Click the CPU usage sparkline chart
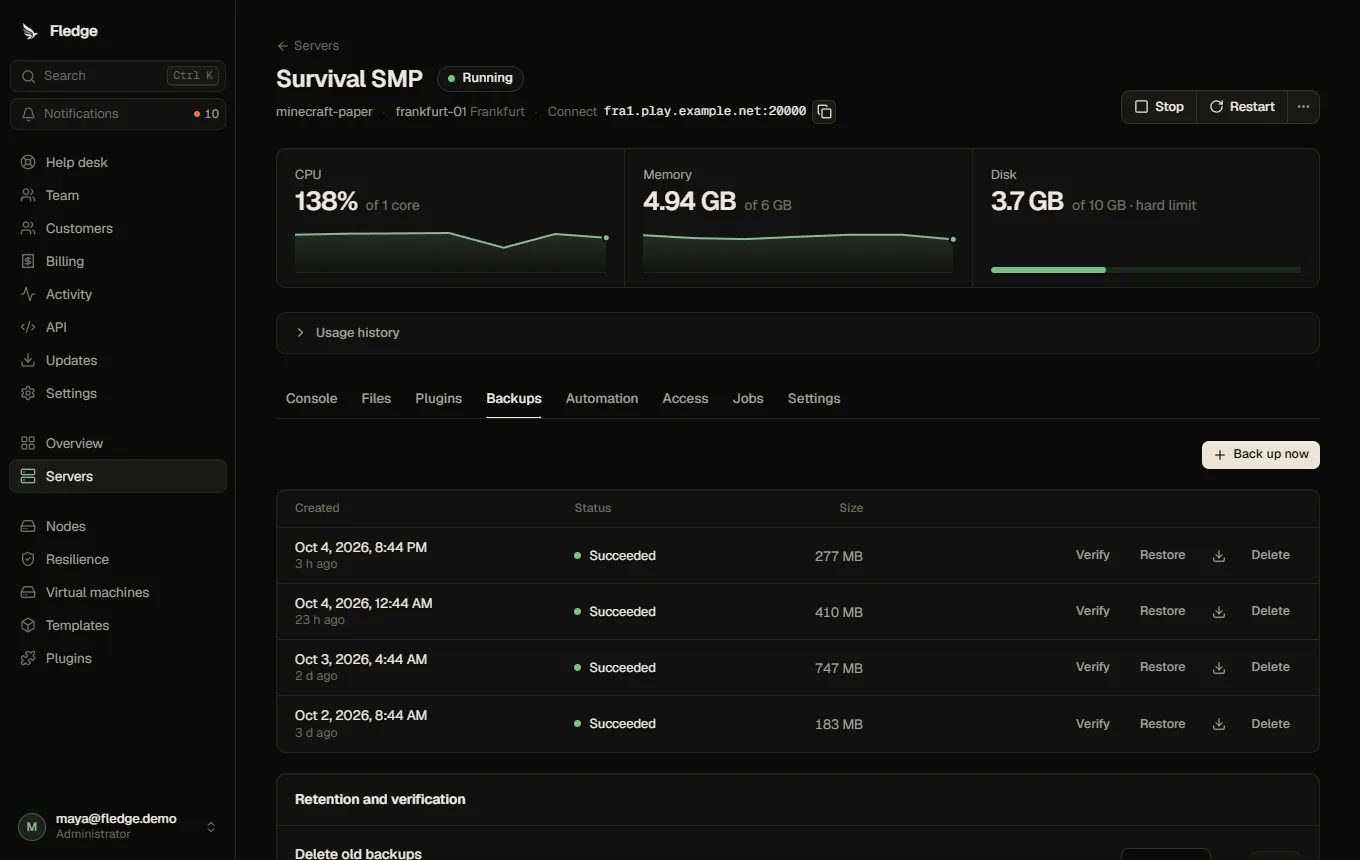Screen dimensions: 1360x860 click(450, 251)
